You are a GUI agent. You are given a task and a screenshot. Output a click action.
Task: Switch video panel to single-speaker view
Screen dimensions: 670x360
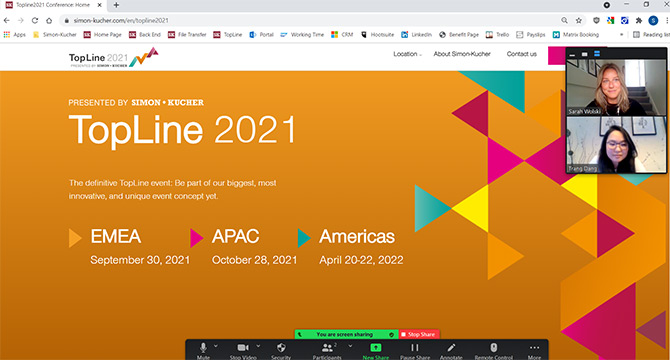[x=585, y=54]
